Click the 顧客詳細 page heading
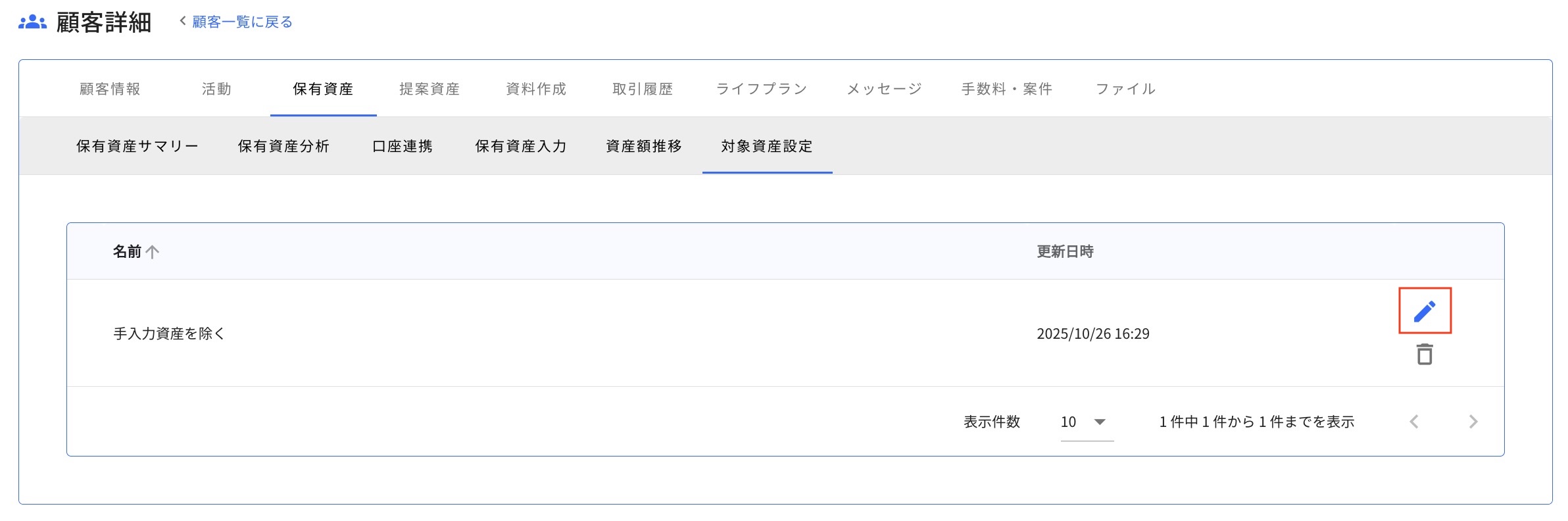The image size is (1568, 521). pyautogui.click(x=104, y=22)
